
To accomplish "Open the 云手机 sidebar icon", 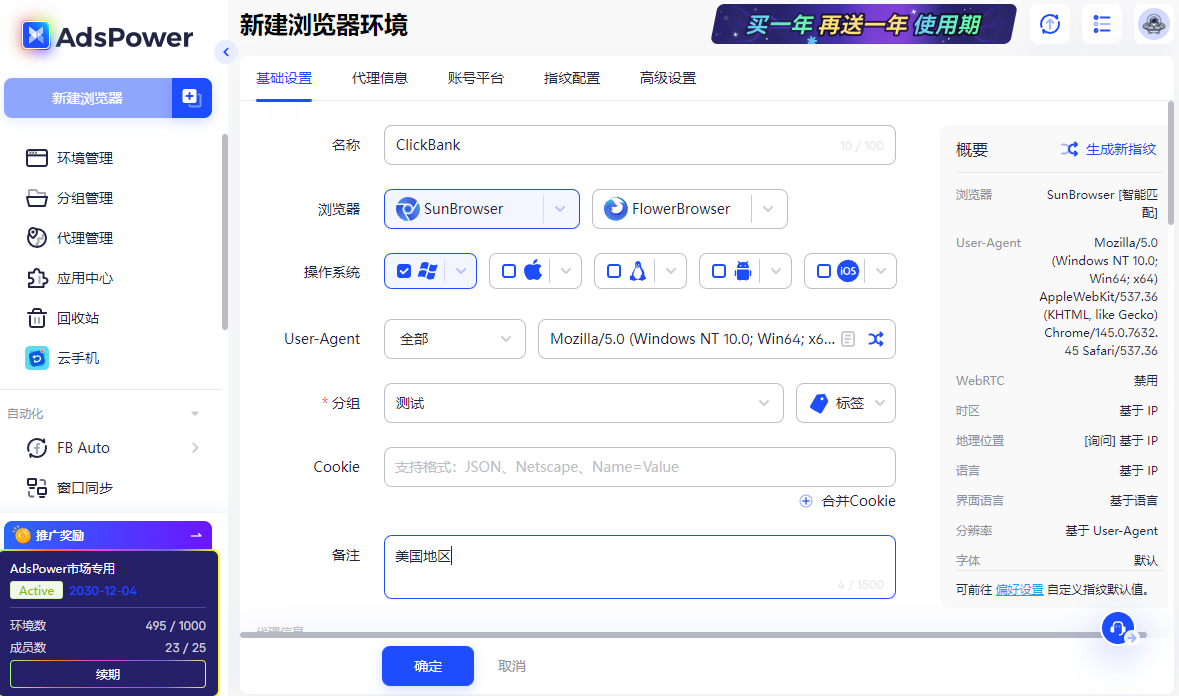I will click(36, 357).
